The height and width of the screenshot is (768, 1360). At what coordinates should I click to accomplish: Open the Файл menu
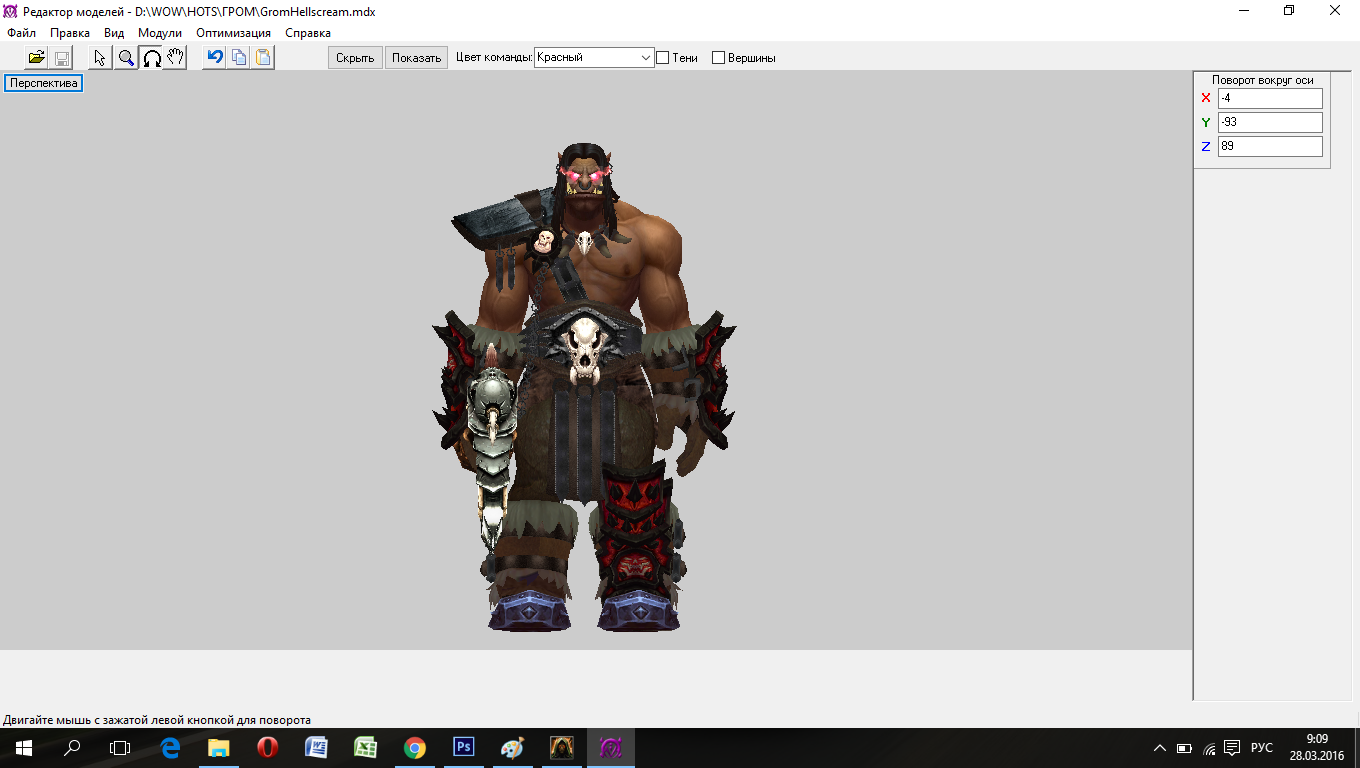click(x=21, y=33)
